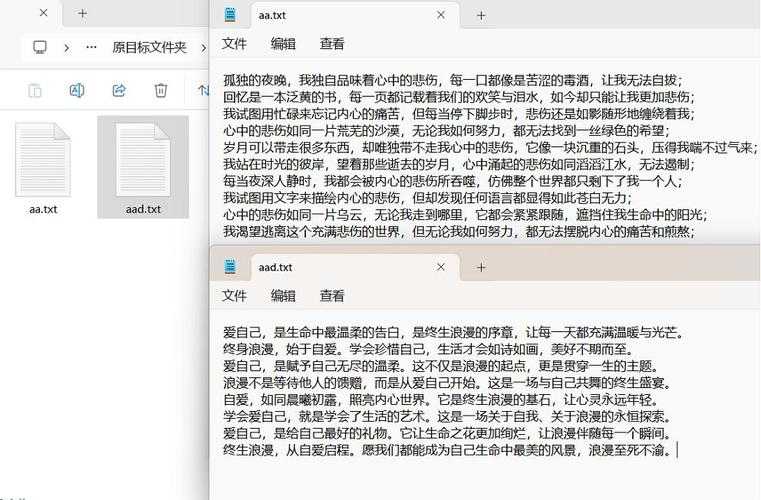
Task: Add a new tab in aa.txt Notepad window
Action: click(x=481, y=16)
